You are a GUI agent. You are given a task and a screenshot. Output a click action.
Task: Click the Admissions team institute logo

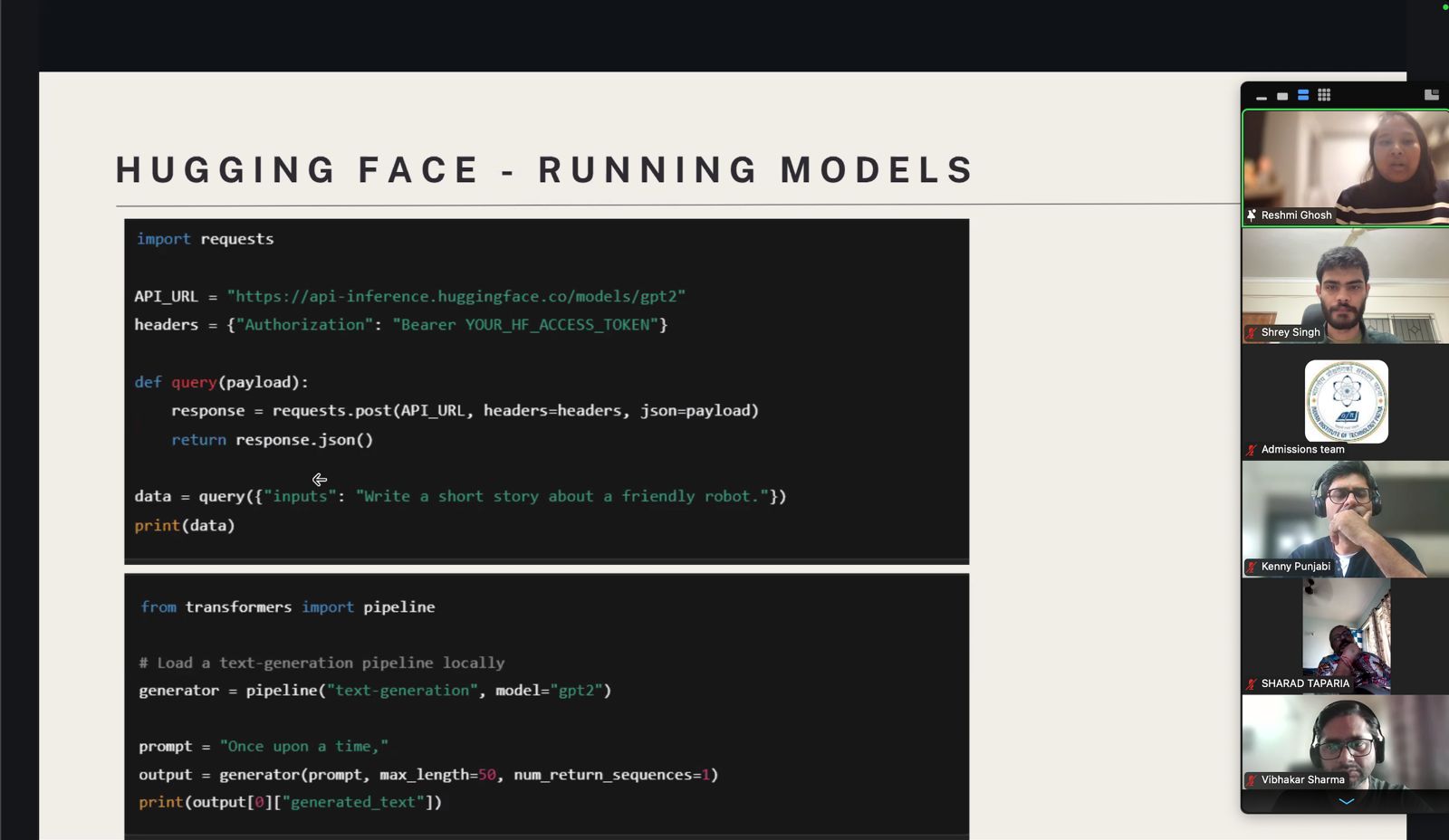(x=1346, y=401)
